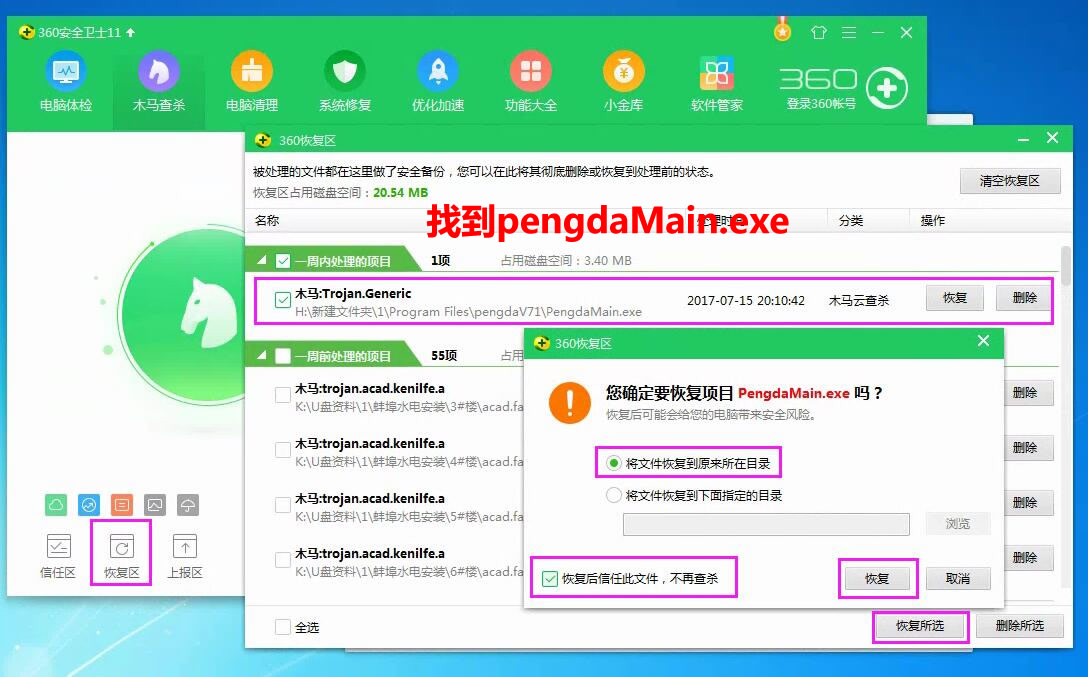Click the upgrade arrow beside 360安全卫士11
Image resolution: width=1088 pixels, height=677 pixels.
click(130, 33)
